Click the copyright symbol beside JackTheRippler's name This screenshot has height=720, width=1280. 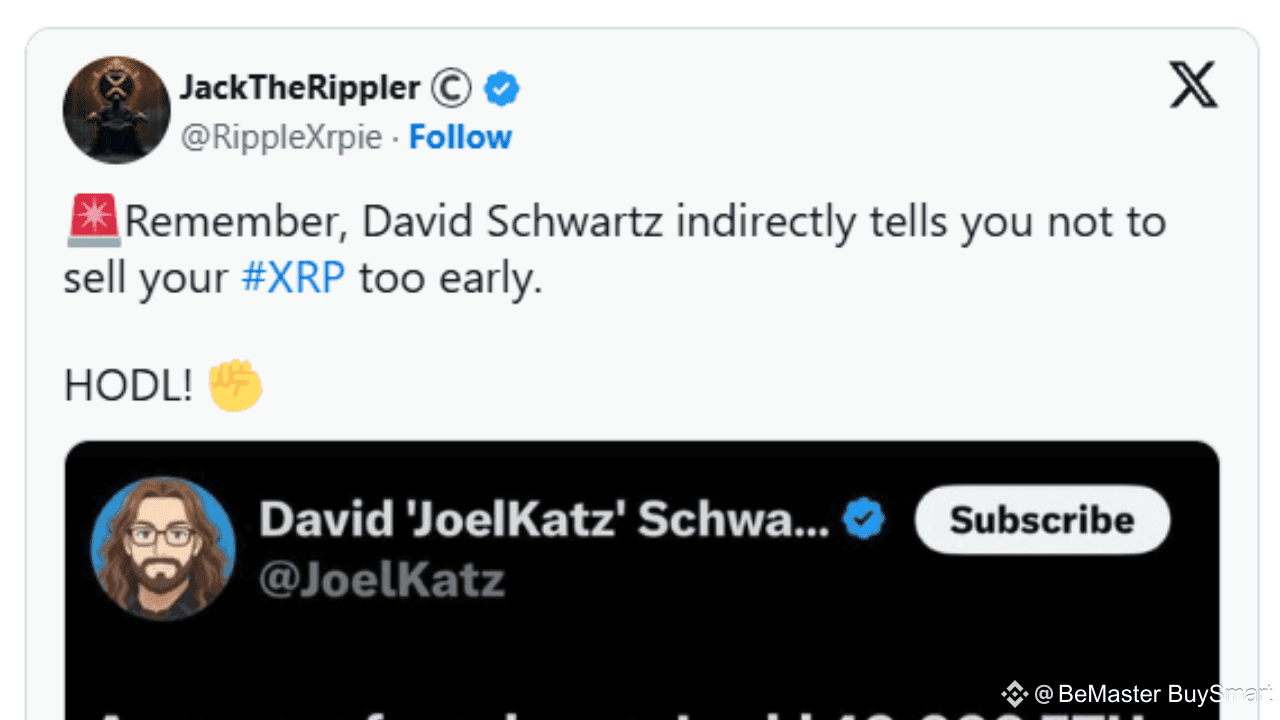click(x=451, y=88)
